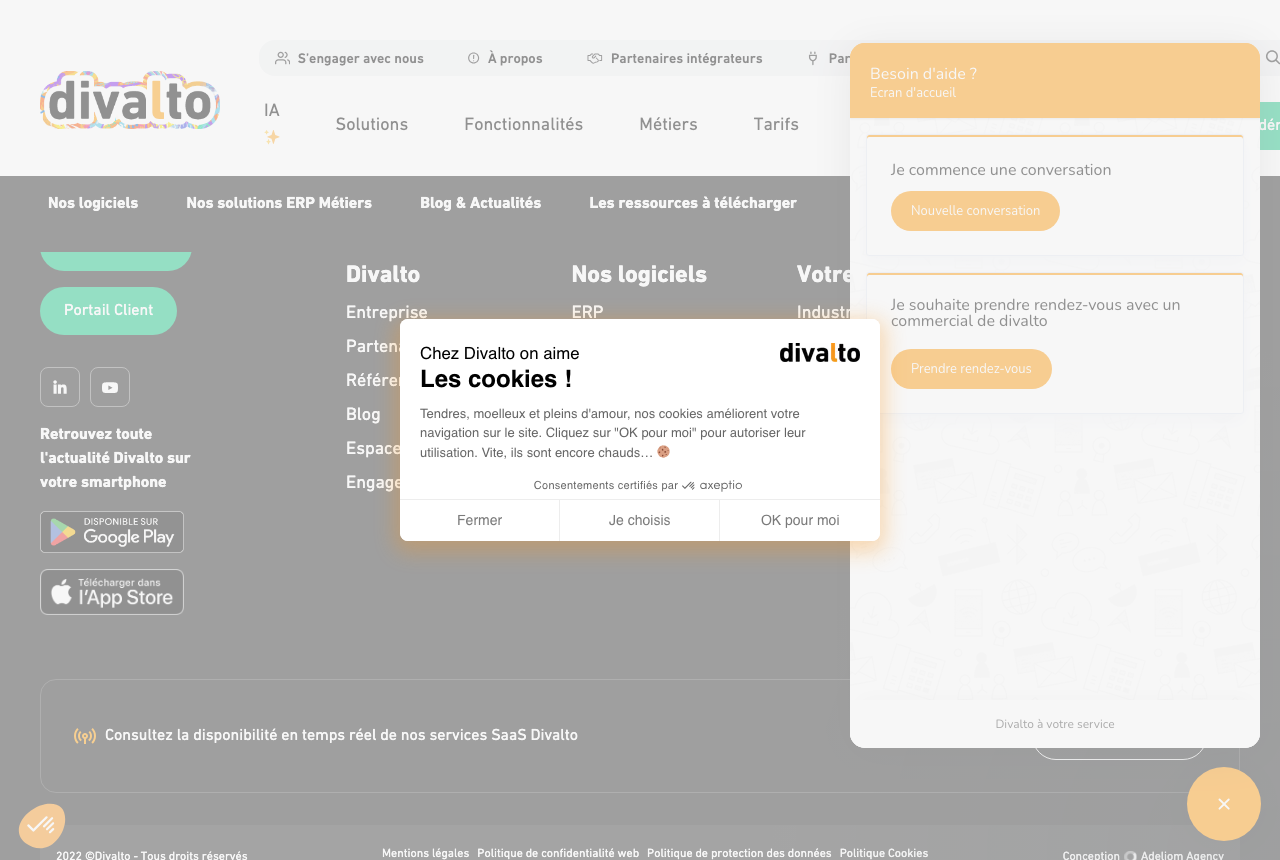Open the IA sparkle menu item
Viewport: 1280px width, 860px height.
(272, 123)
